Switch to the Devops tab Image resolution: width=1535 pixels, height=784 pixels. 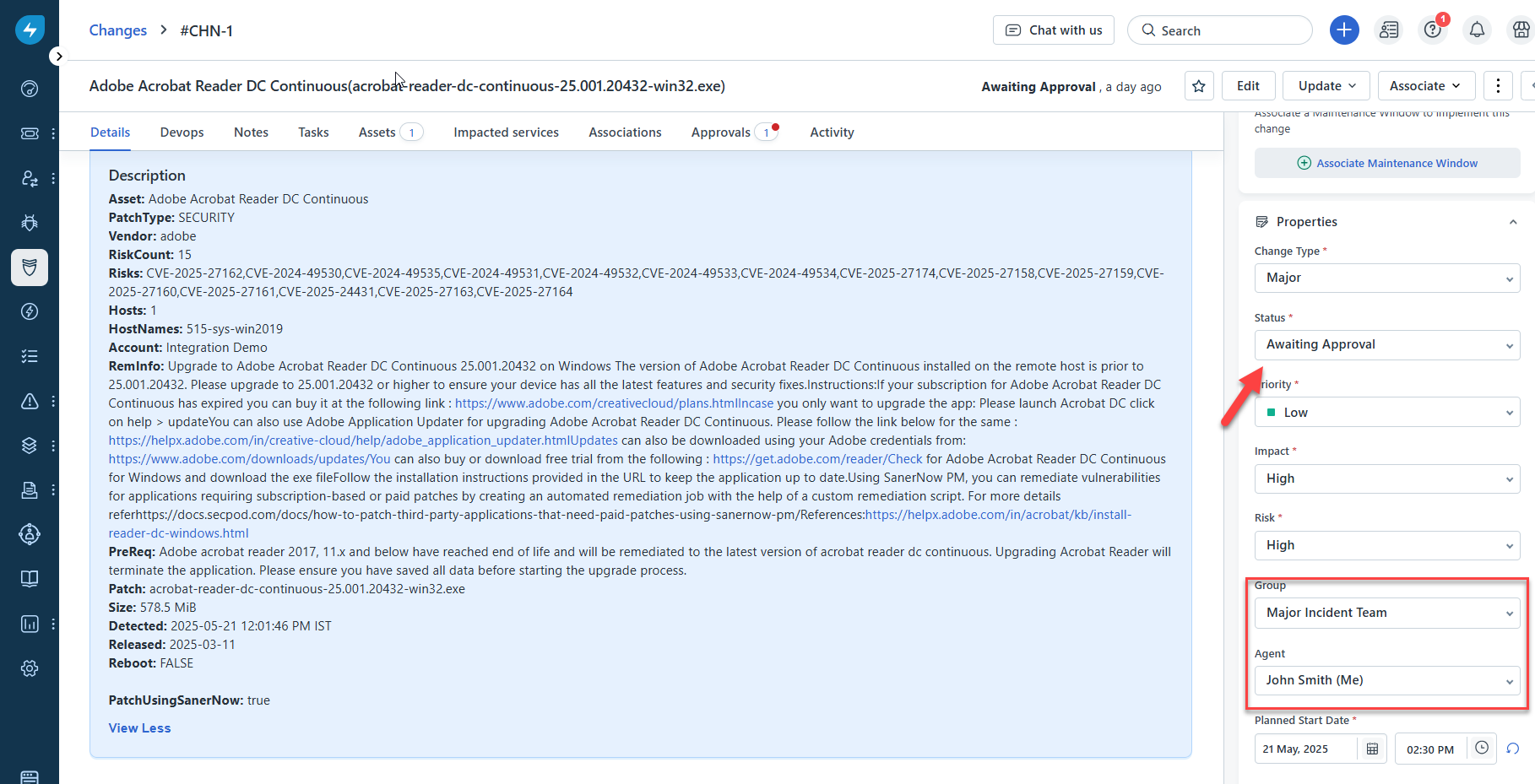(182, 132)
